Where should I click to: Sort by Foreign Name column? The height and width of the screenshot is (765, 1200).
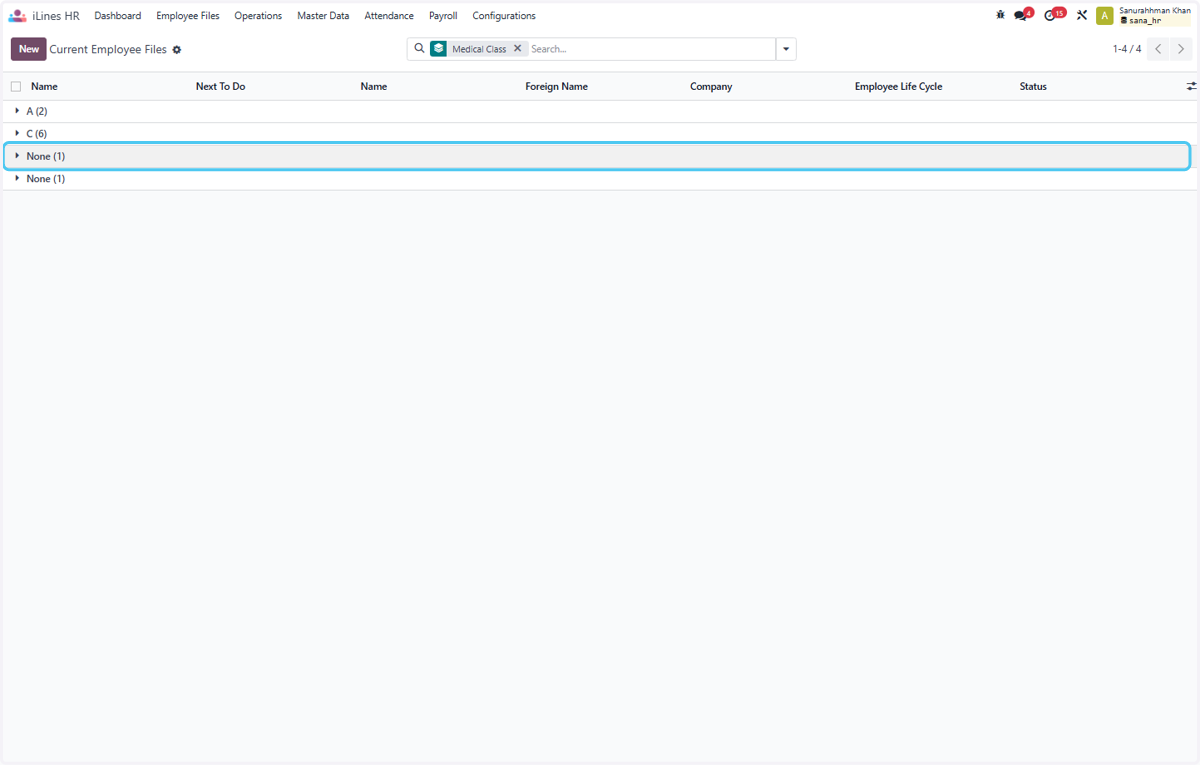tap(556, 87)
